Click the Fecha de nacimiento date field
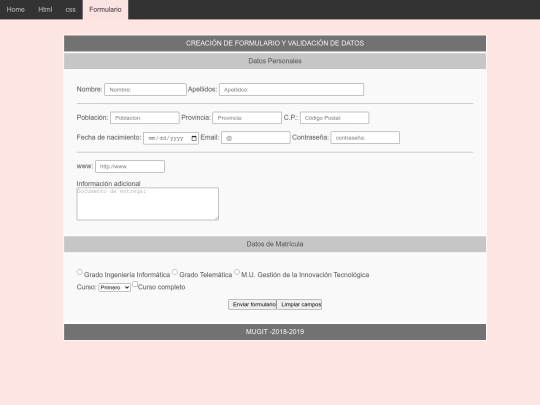 171,138
